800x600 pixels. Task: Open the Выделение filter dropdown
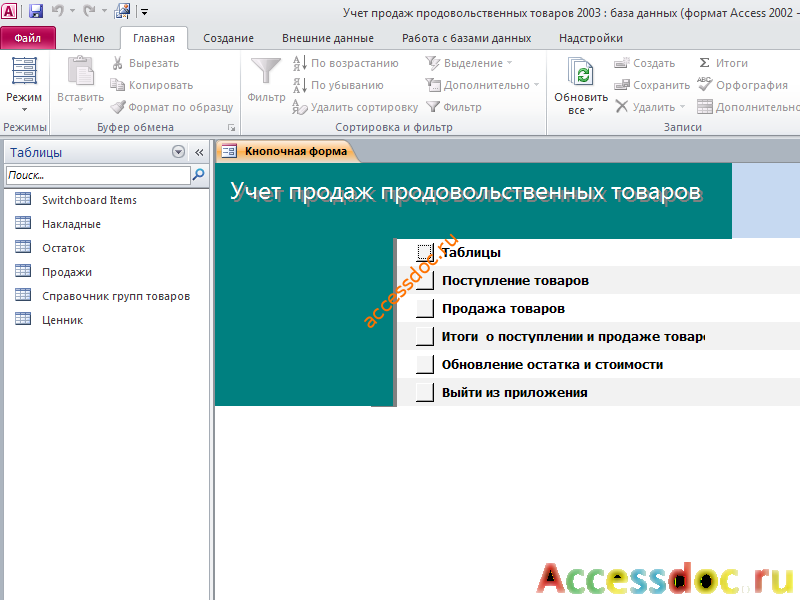pyautogui.click(x=468, y=63)
